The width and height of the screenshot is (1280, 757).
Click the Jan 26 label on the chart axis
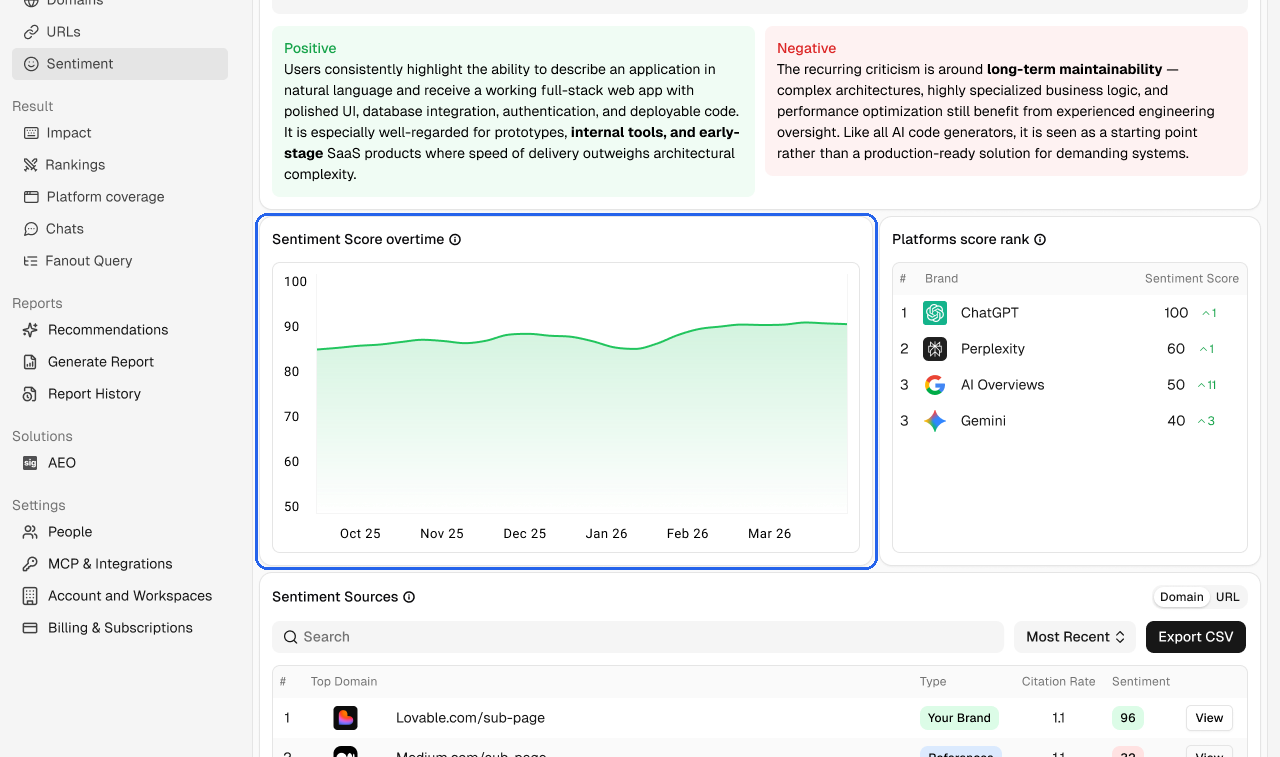[x=607, y=534]
